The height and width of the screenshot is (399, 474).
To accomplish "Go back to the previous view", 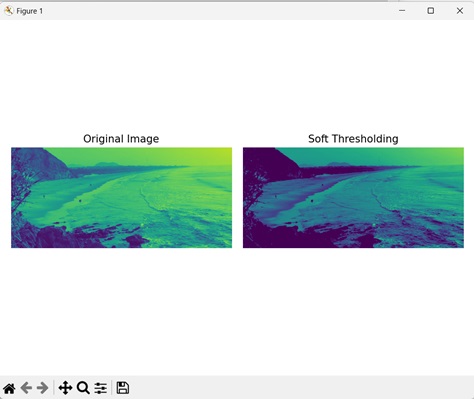I will 26,388.
